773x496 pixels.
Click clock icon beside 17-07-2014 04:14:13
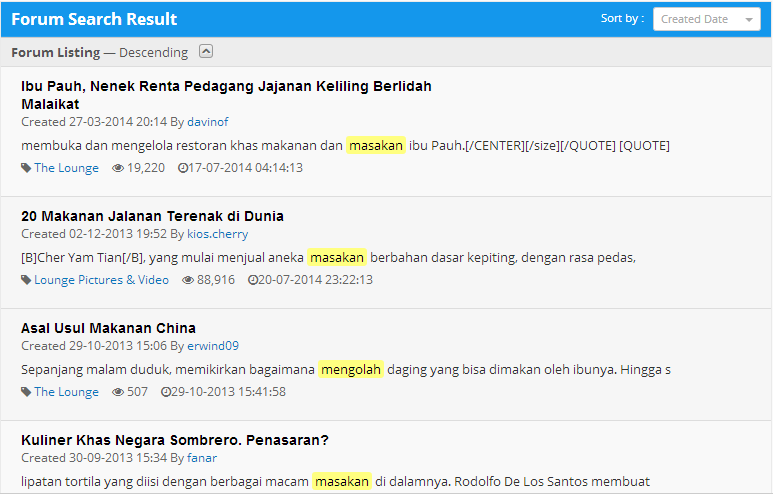(x=182, y=168)
